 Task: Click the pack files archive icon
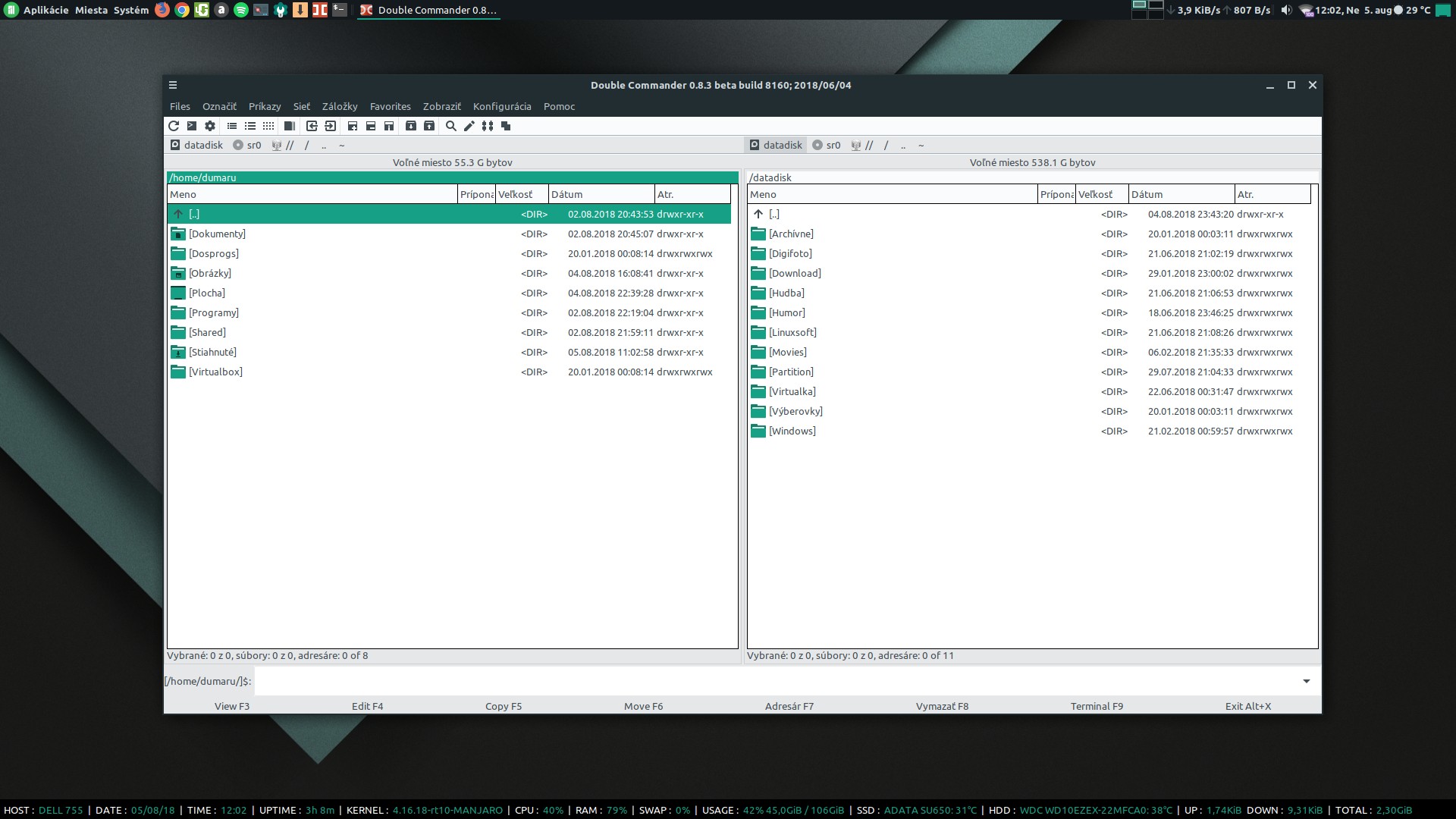coord(411,126)
